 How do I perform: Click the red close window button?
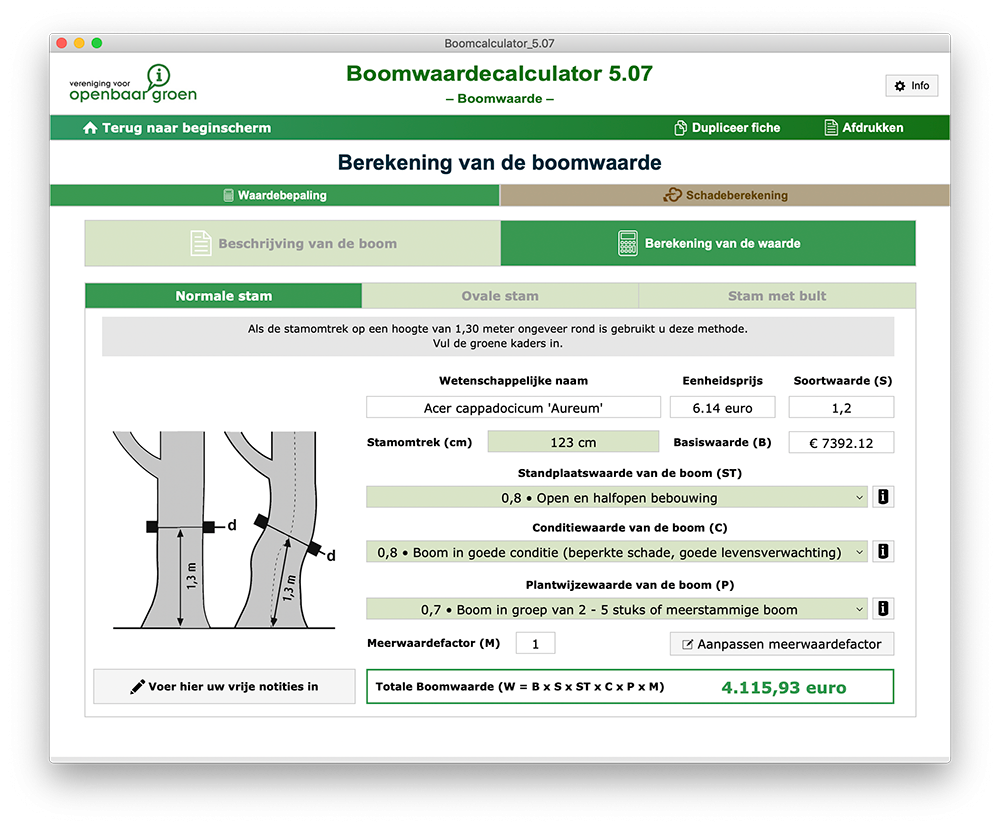62,43
